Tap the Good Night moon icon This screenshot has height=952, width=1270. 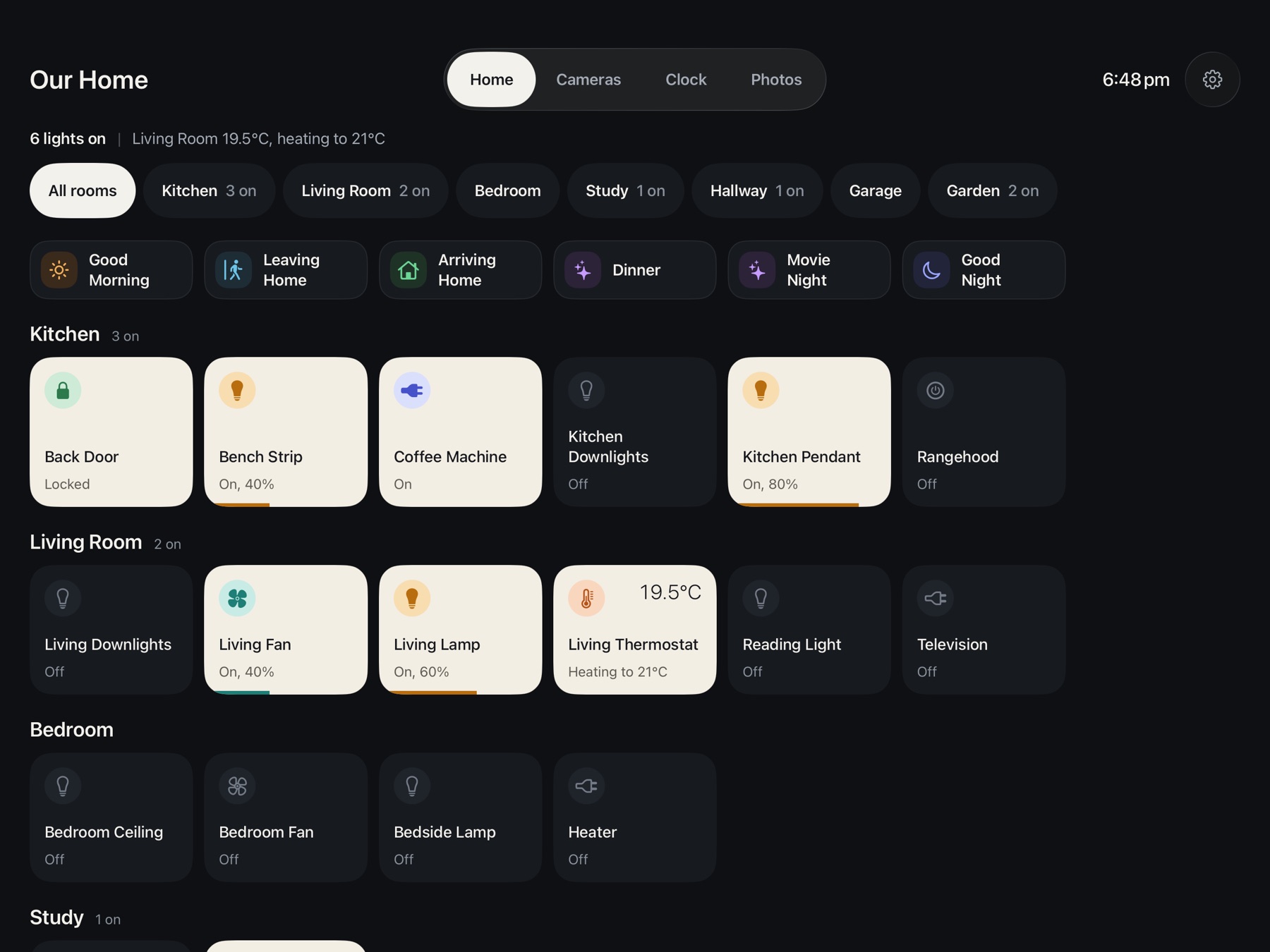tap(932, 270)
